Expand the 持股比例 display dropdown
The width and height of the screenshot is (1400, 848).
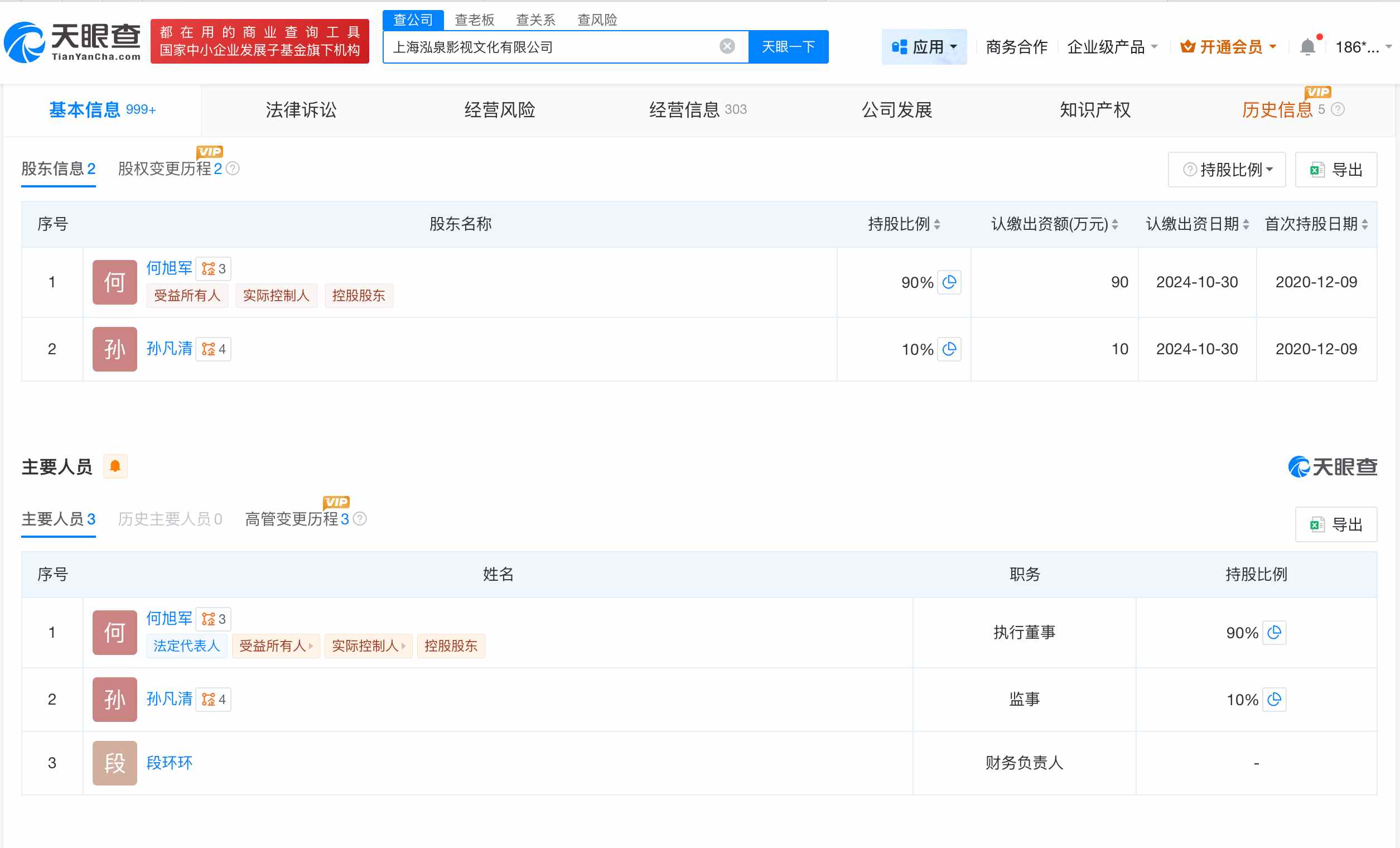pyautogui.click(x=1226, y=169)
